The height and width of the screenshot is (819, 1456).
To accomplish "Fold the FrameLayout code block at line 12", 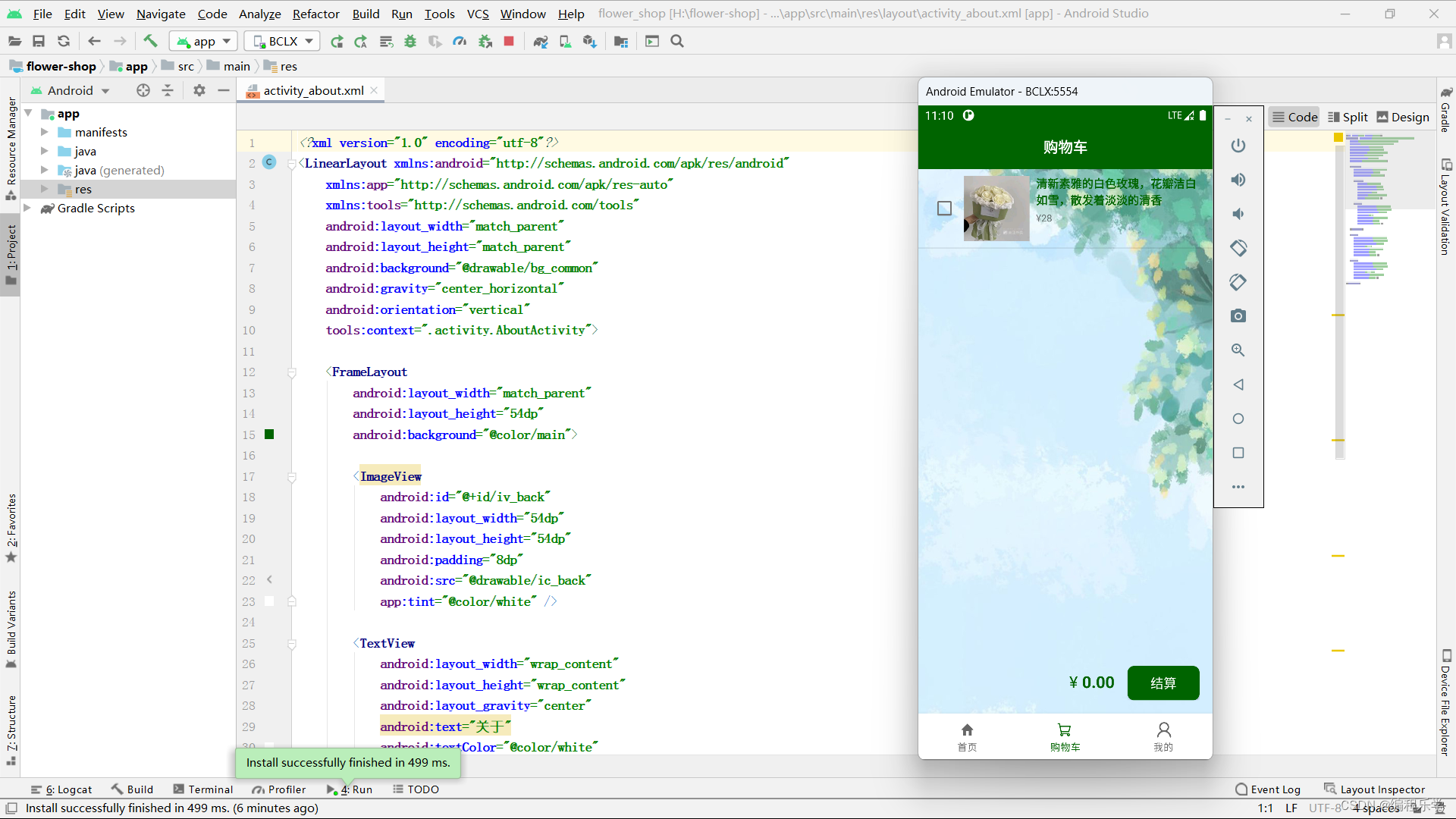I will pyautogui.click(x=292, y=372).
